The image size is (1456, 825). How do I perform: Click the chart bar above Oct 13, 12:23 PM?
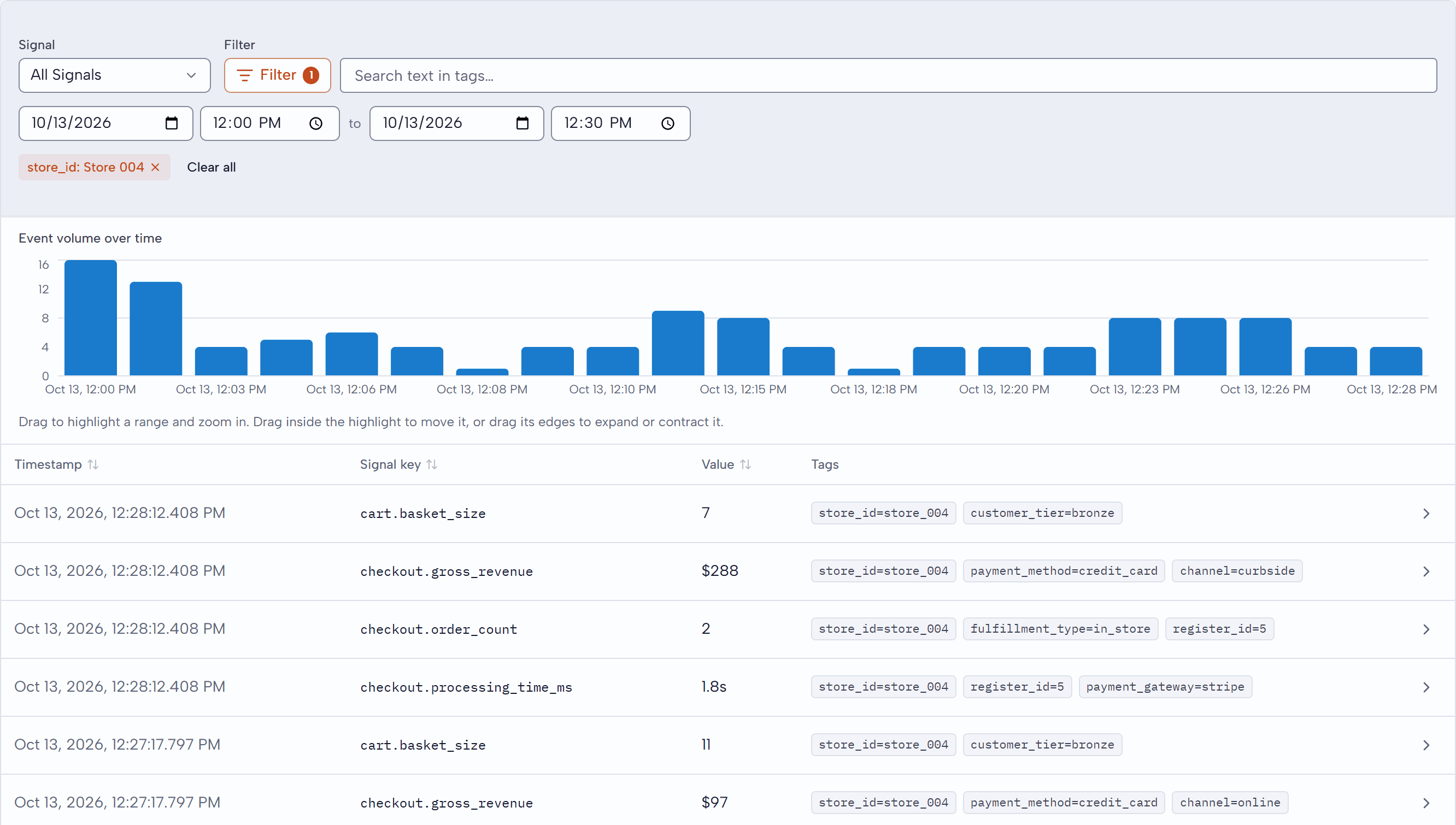[1135, 347]
